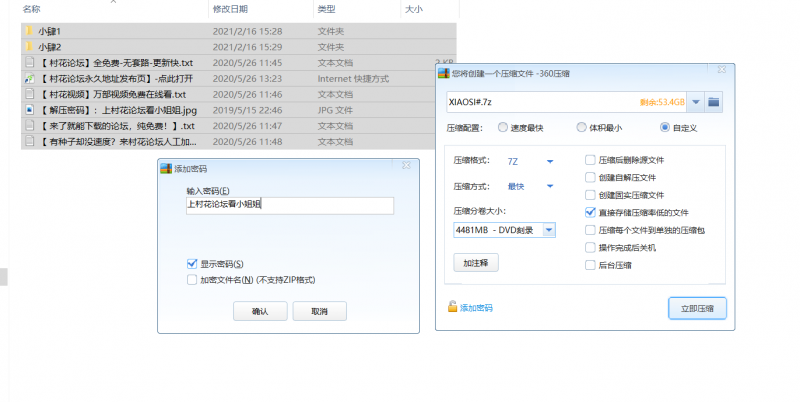Click the browse folder icon beside archive name
The height and width of the screenshot is (402, 800).
pos(713,101)
